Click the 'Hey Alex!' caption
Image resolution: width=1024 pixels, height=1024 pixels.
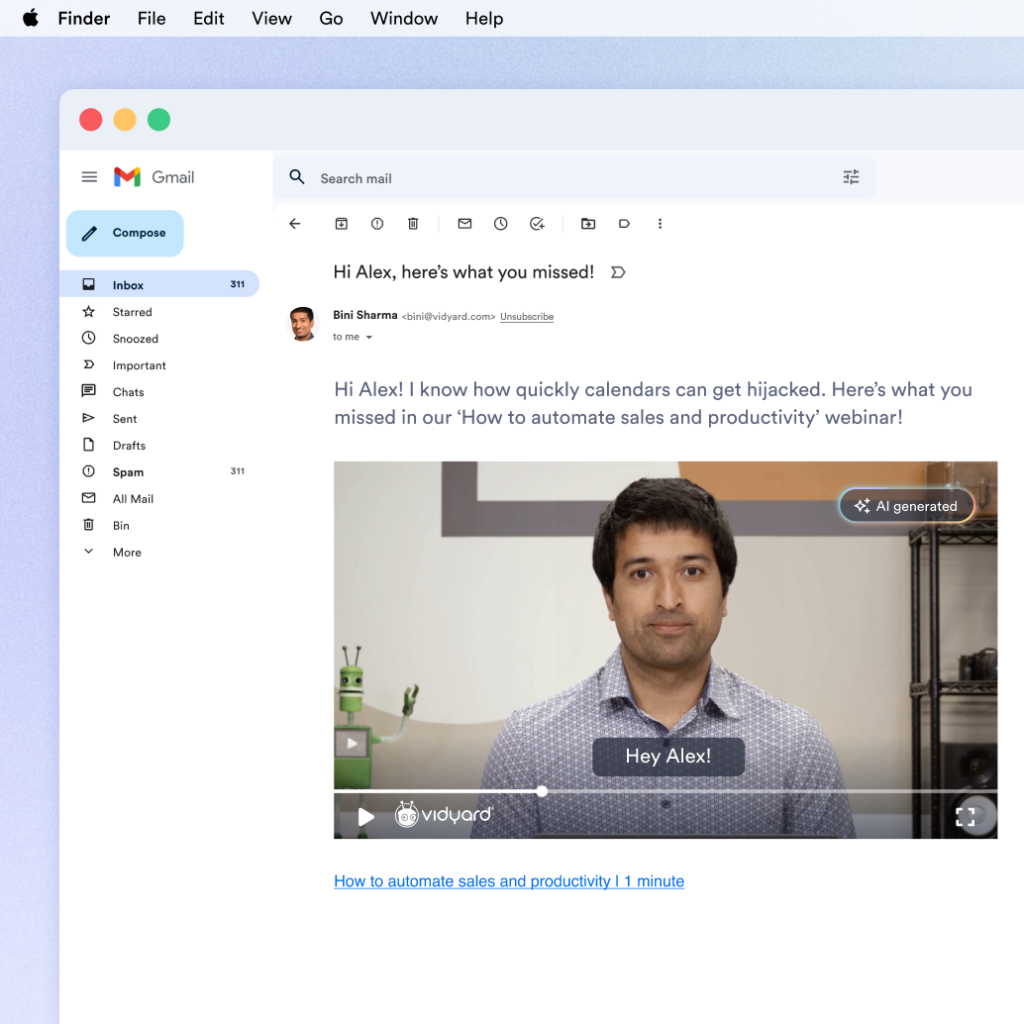pyautogui.click(x=668, y=756)
